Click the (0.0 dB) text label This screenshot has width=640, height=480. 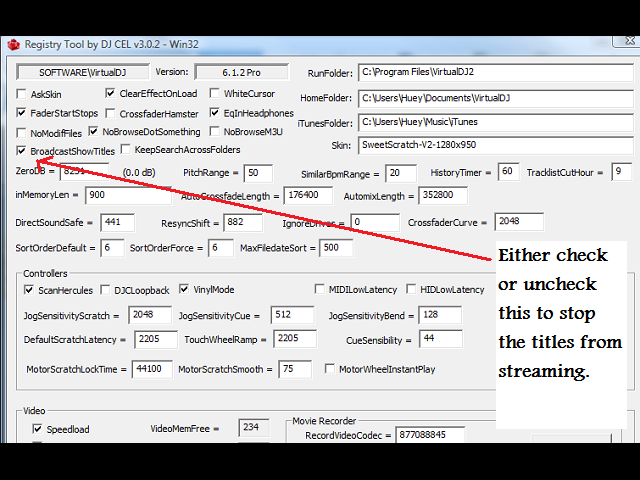[x=139, y=173]
